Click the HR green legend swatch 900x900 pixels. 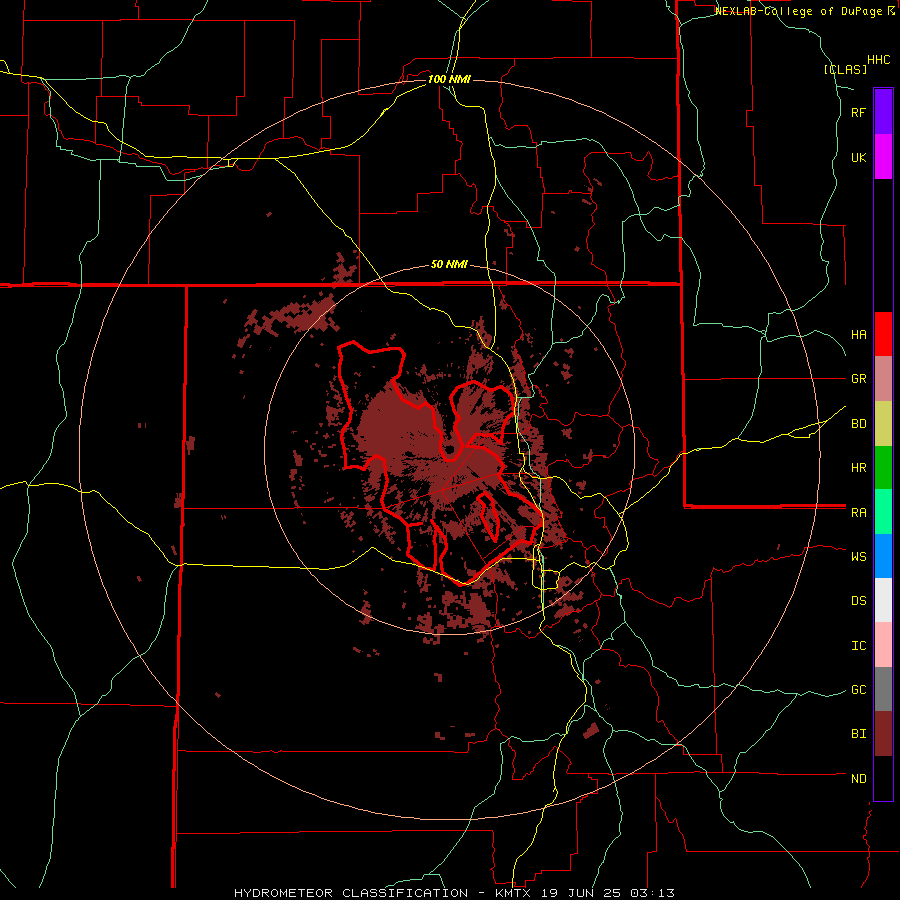883,467
